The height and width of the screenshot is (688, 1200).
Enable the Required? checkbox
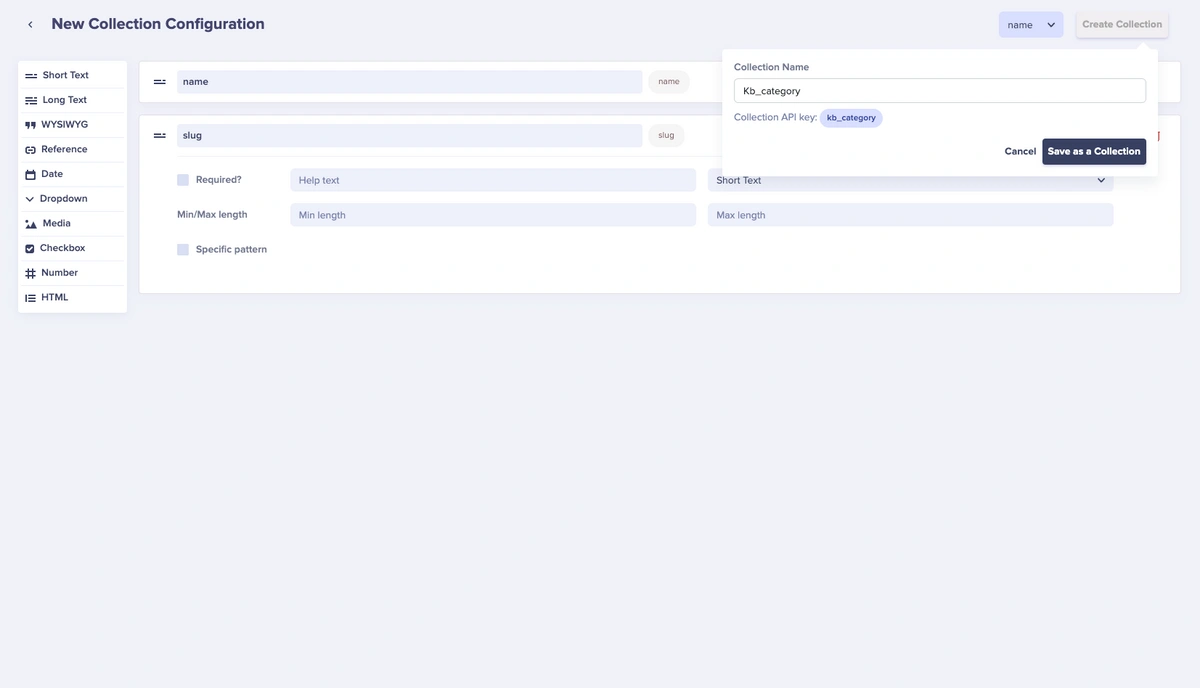(183, 180)
